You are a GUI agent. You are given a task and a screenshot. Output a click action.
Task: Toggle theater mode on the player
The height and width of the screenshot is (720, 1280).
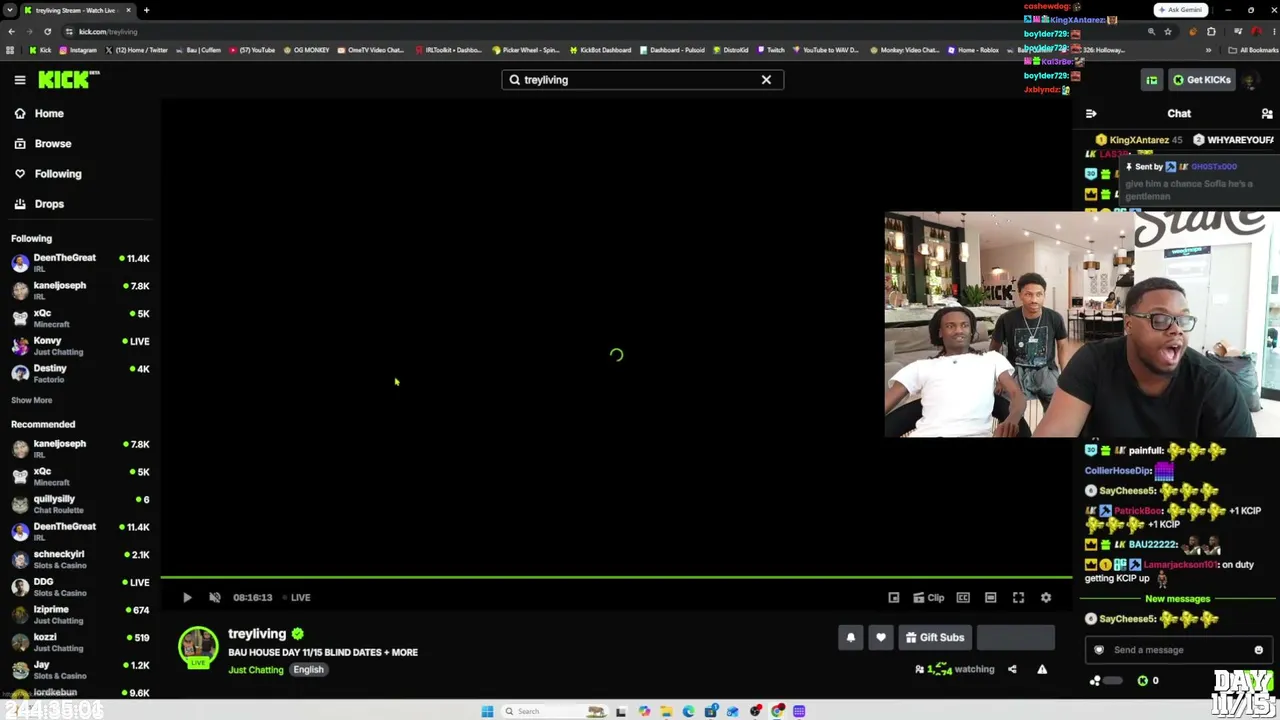(x=990, y=598)
